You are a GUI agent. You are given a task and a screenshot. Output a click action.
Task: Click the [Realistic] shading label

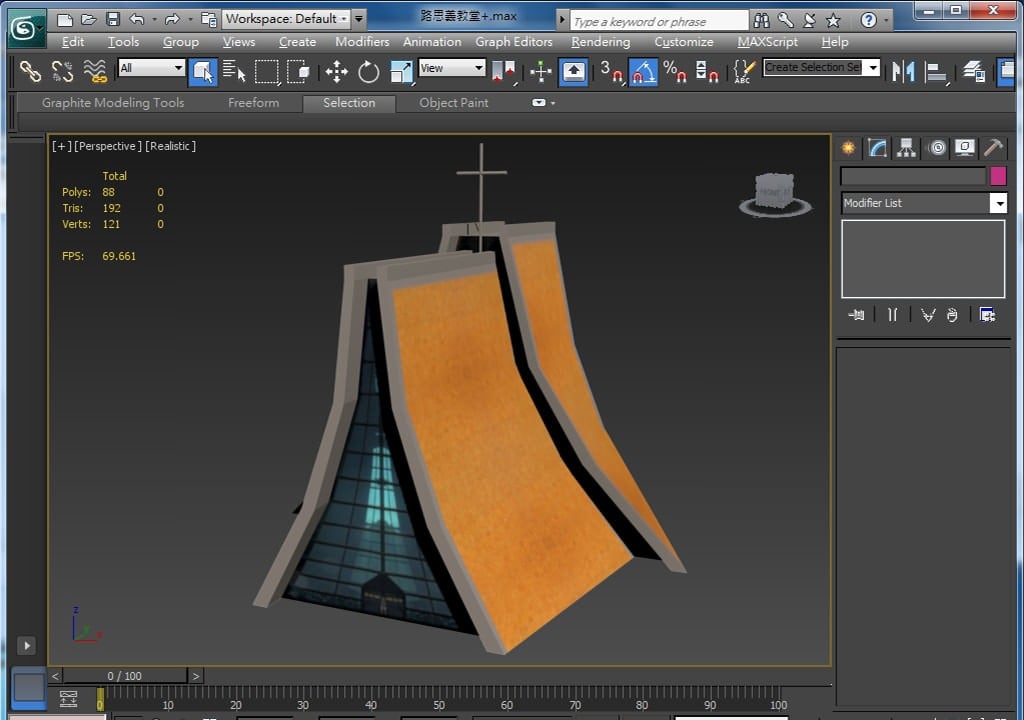point(170,146)
